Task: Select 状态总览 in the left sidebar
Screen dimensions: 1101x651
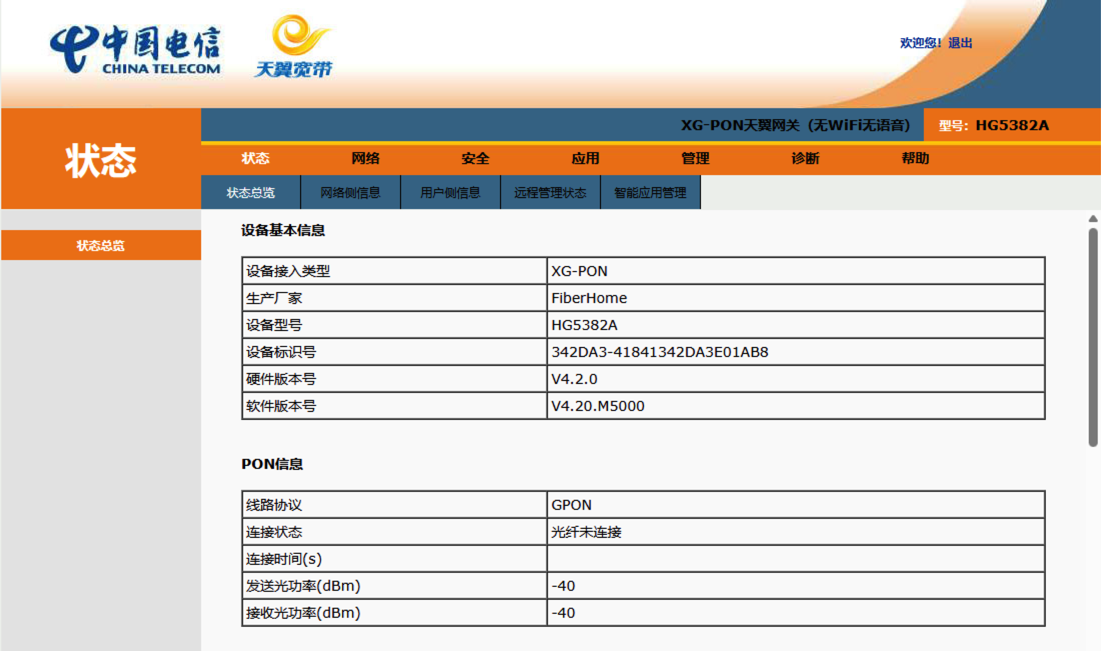Action: click(100, 245)
